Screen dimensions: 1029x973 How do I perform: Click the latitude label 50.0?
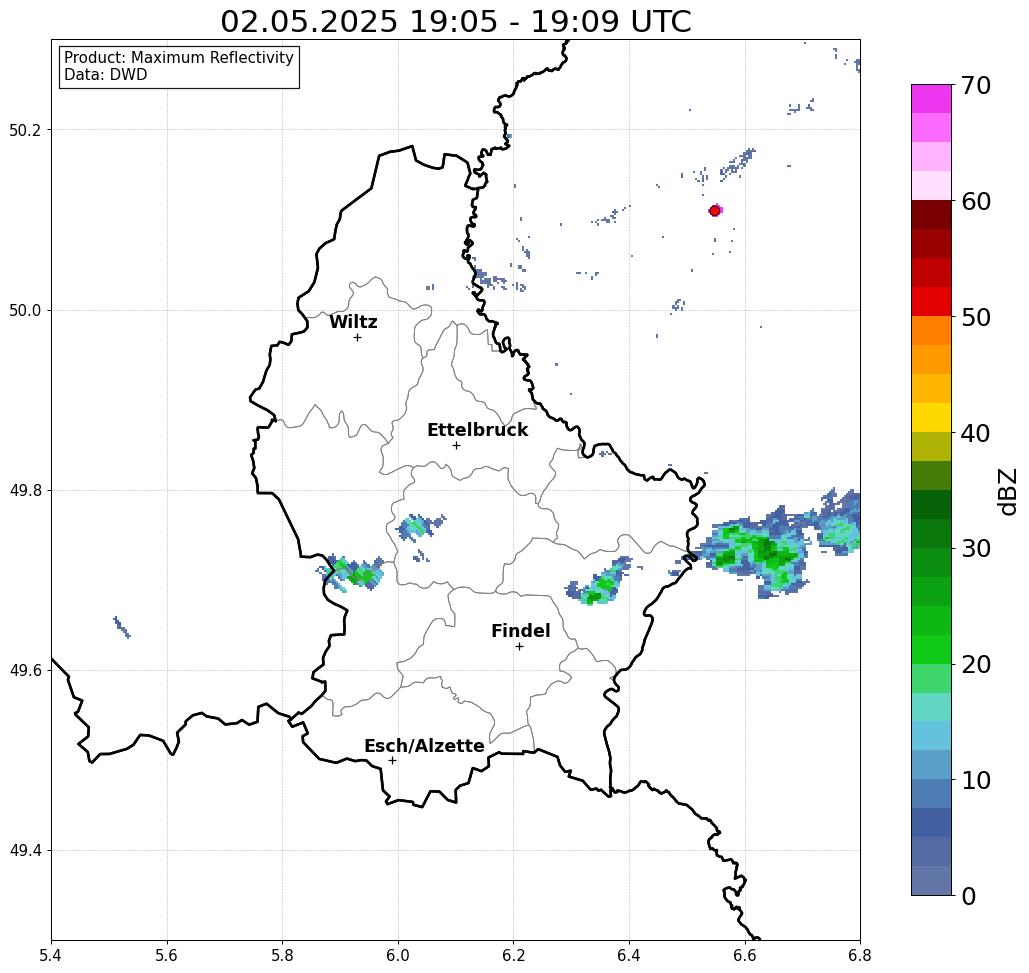[25, 310]
